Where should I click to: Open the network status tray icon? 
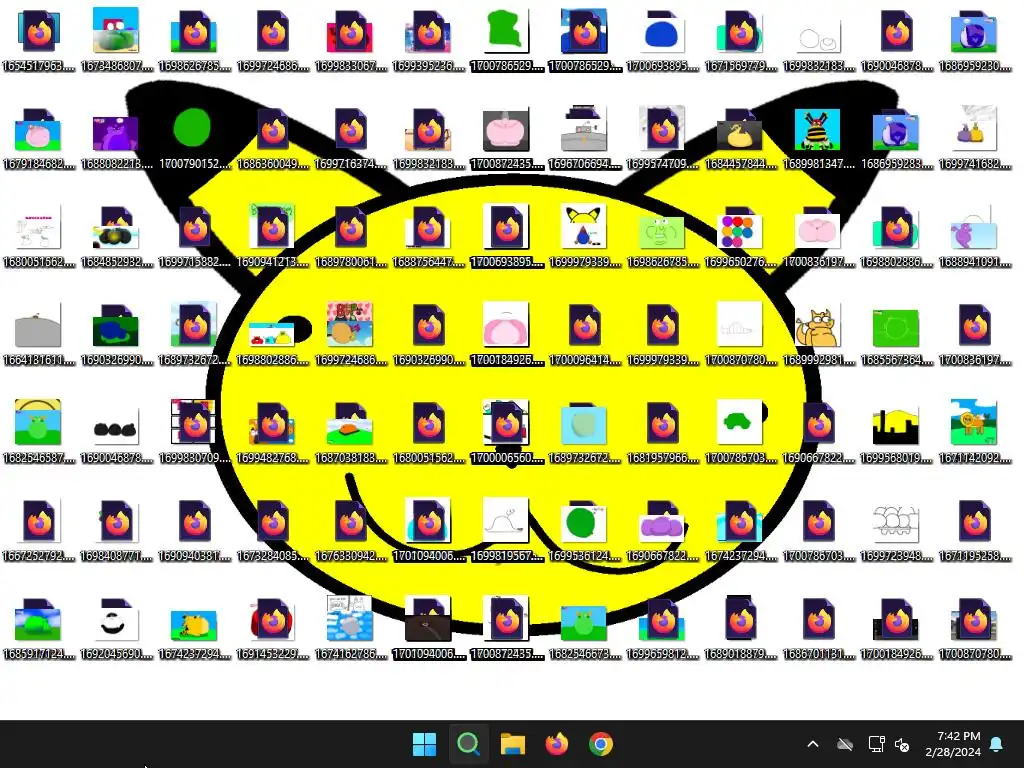876,744
